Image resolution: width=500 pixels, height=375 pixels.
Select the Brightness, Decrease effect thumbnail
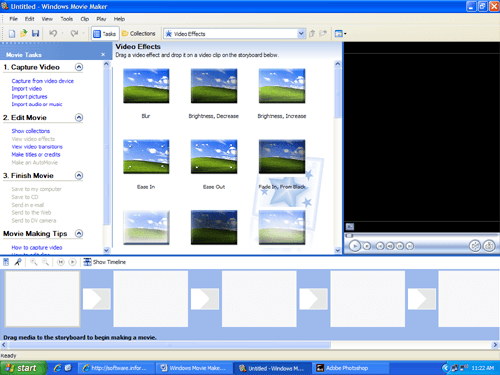(214, 86)
